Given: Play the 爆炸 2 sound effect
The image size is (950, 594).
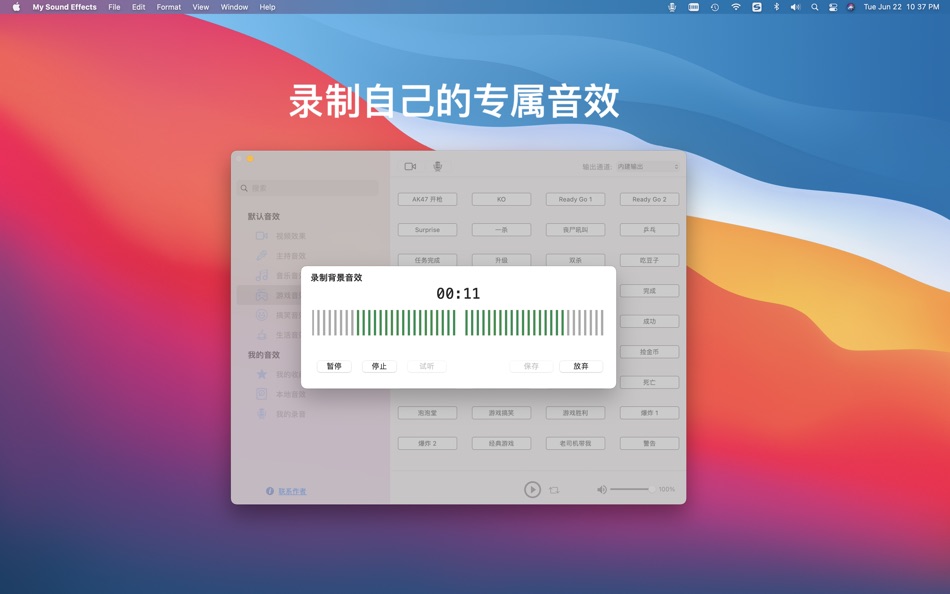Looking at the screenshot, I should [427, 443].
